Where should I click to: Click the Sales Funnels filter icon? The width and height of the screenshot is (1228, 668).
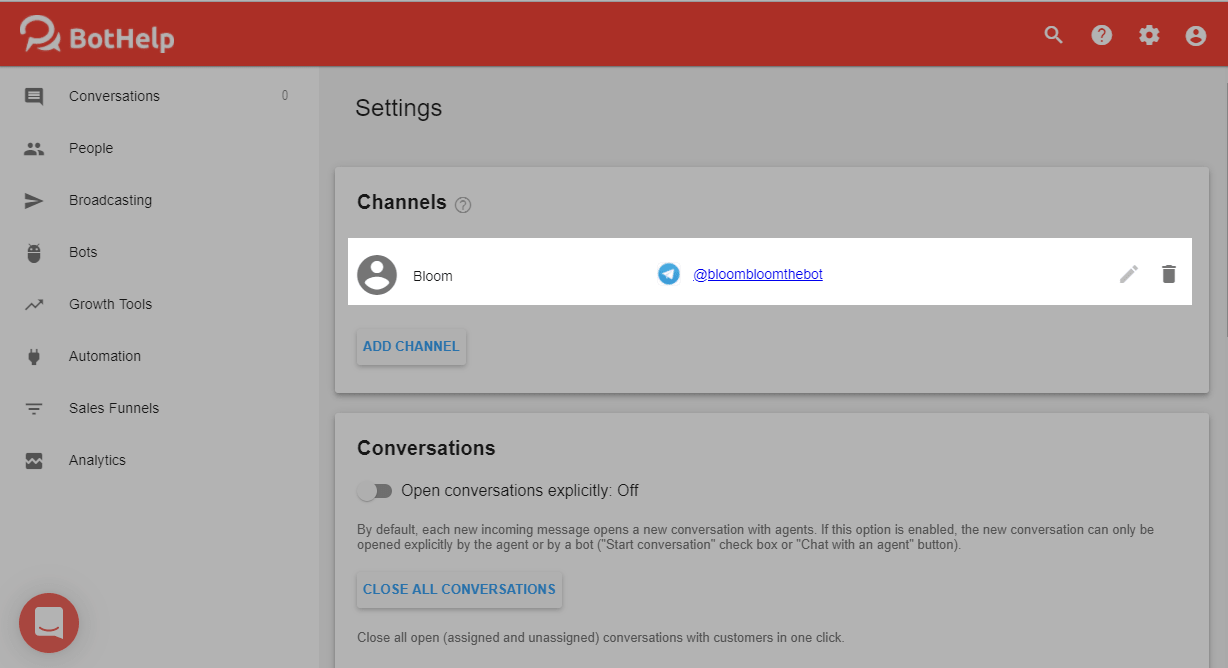34,409
